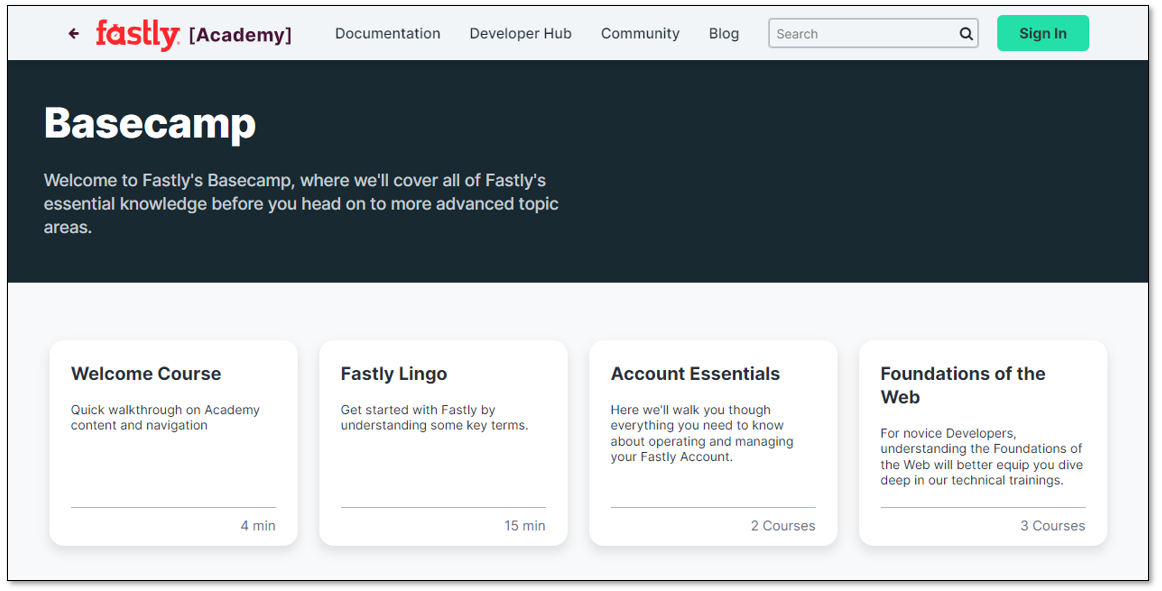Click the green Sign In button
The height and width of the screenshot is (591, 1162).
pos(1043,33)
